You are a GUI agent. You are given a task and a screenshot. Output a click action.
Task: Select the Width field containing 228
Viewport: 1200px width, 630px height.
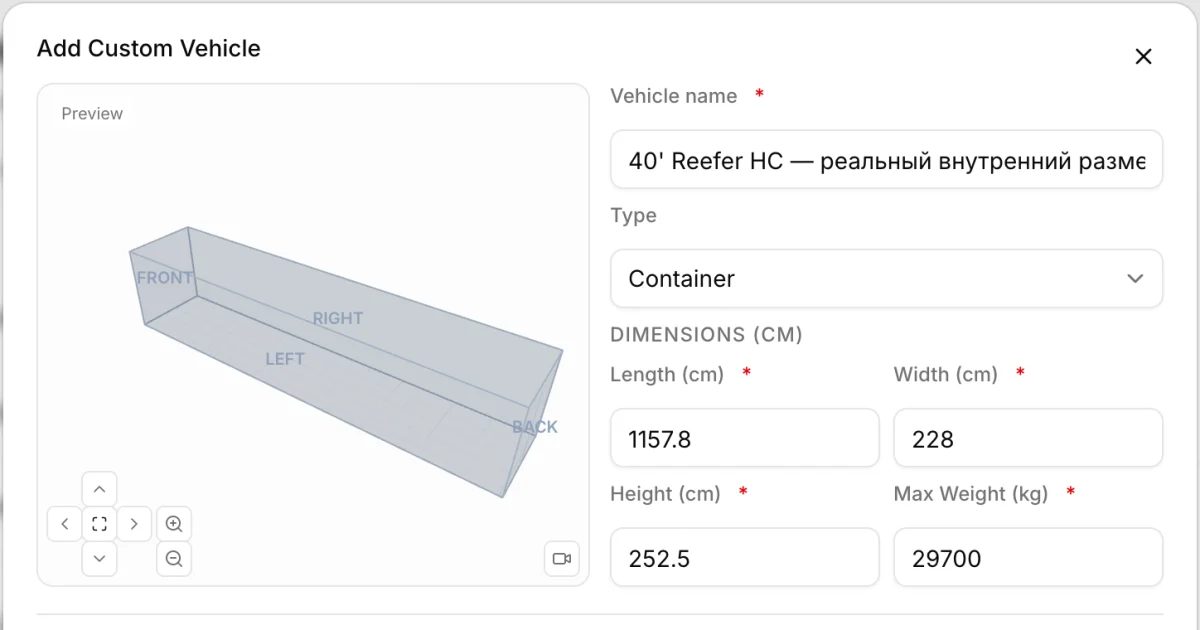pos(1028,438)
